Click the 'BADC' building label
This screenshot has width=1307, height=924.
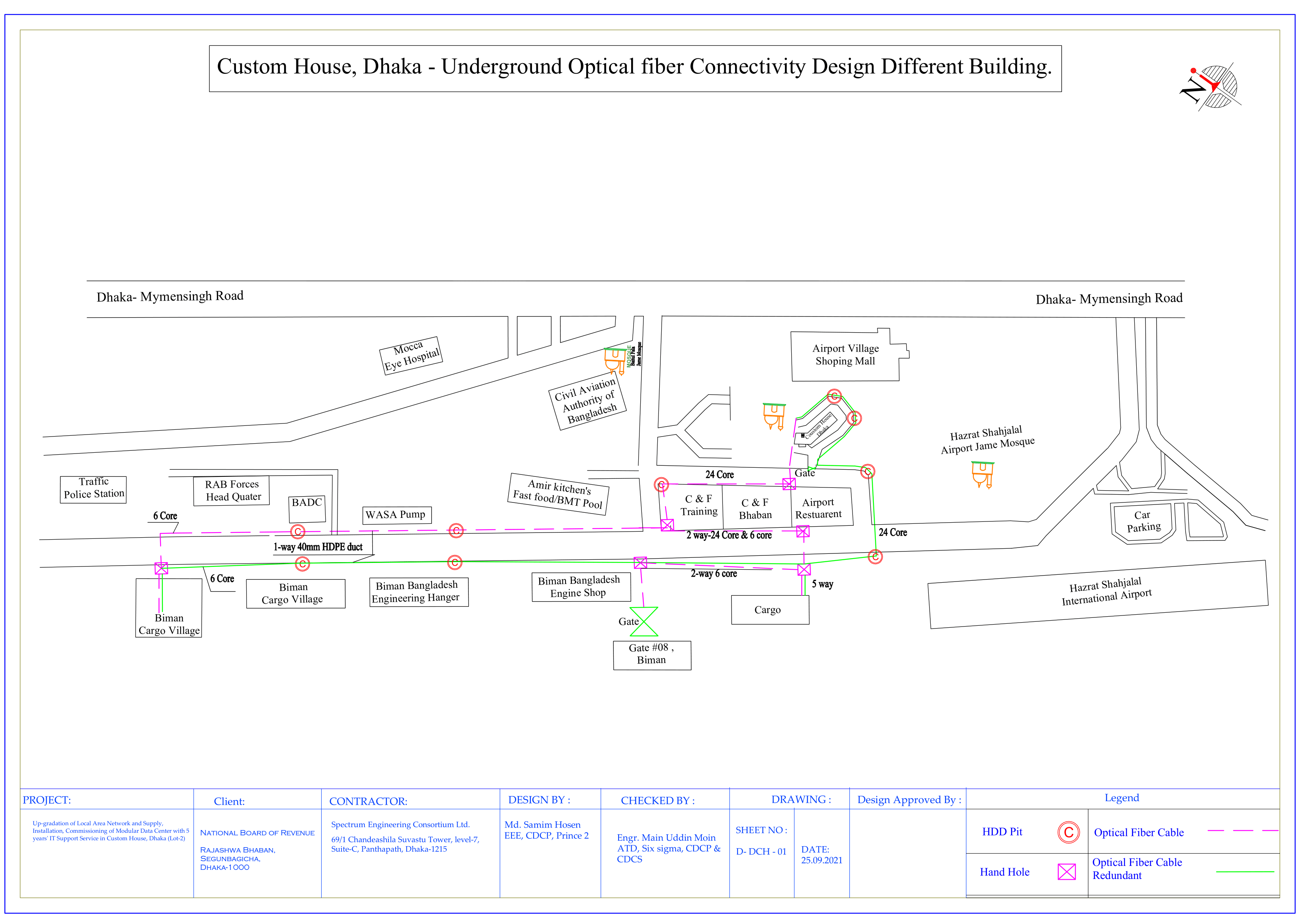point(307,502)
